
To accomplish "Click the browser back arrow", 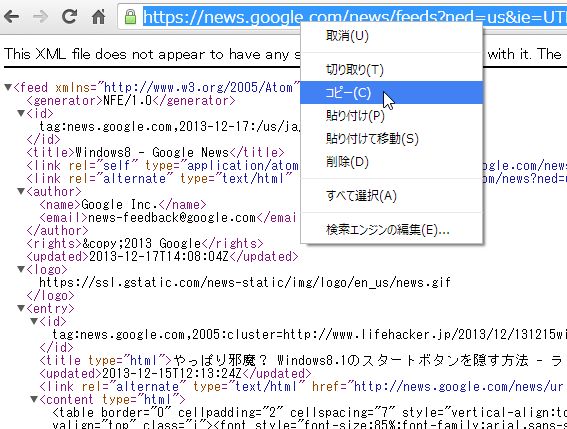I will [x=12, y=17].
